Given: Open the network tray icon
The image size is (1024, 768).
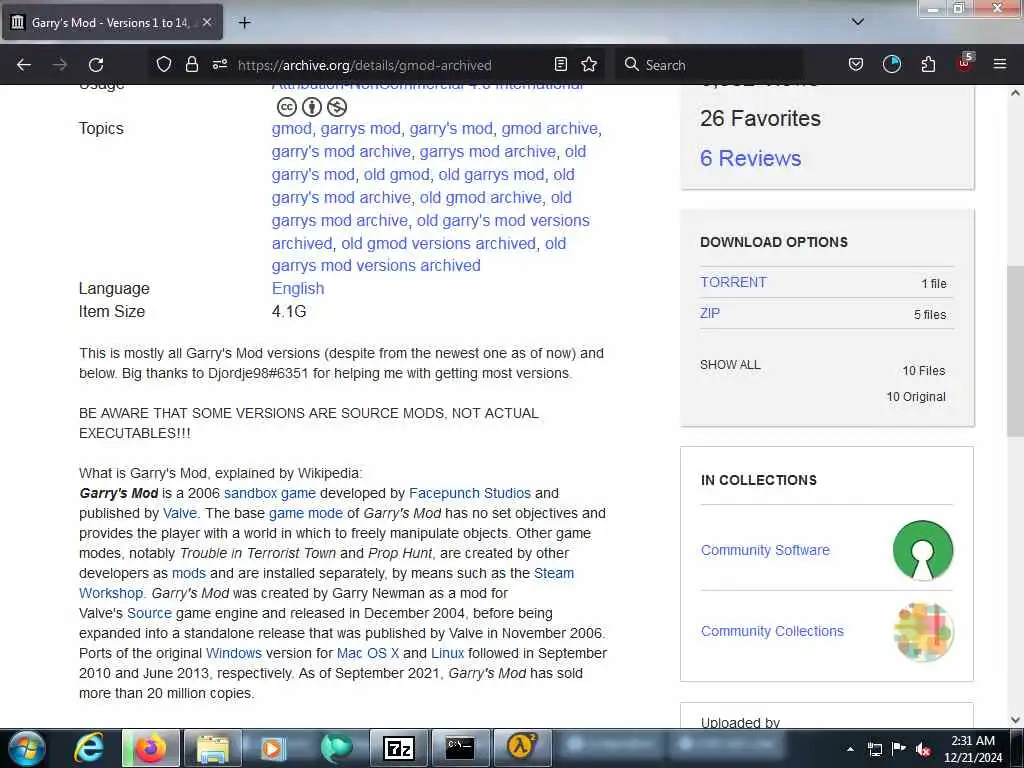Looking at the screenshot, I should 874,749.
